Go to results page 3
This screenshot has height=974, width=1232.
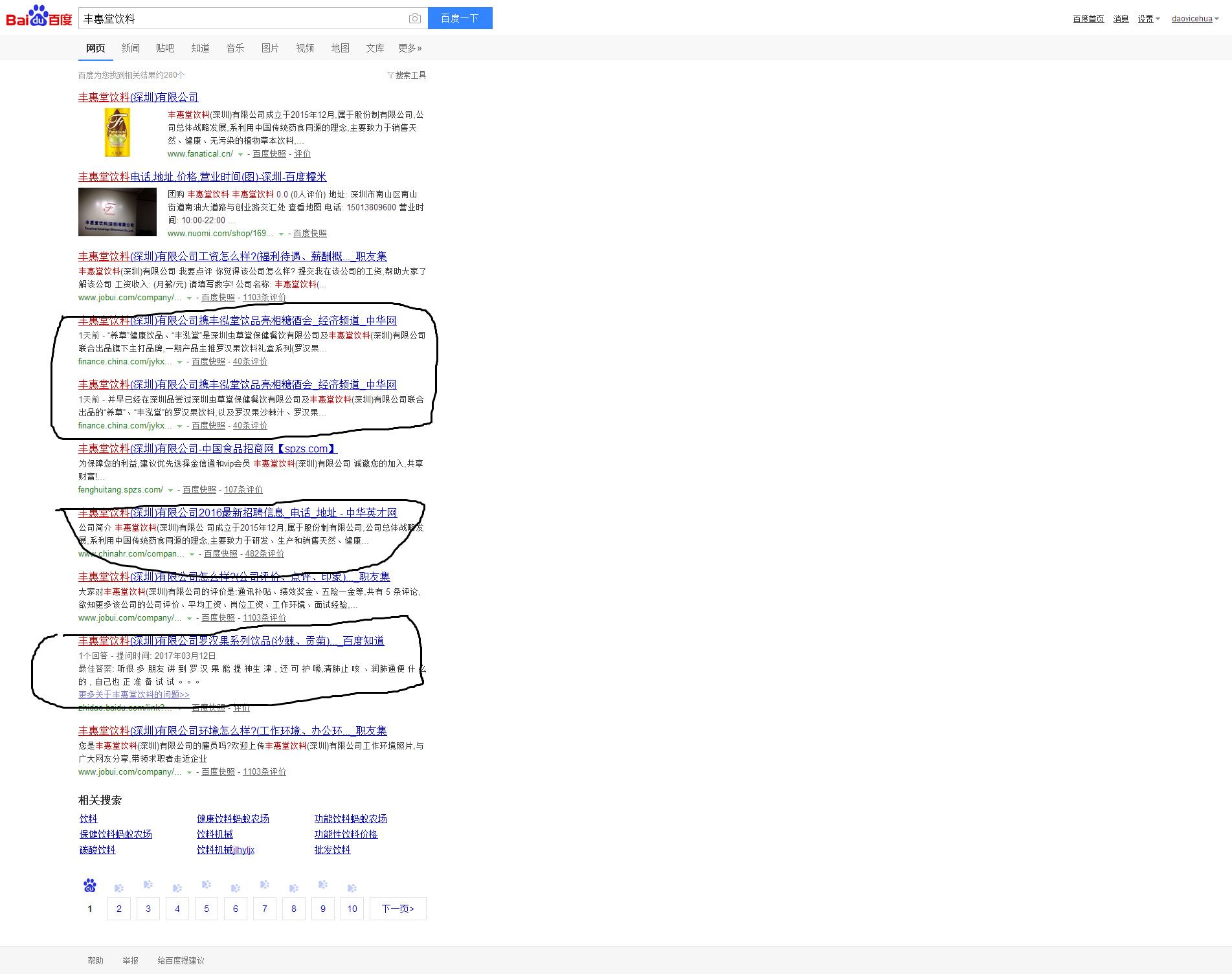click(148, 909)
